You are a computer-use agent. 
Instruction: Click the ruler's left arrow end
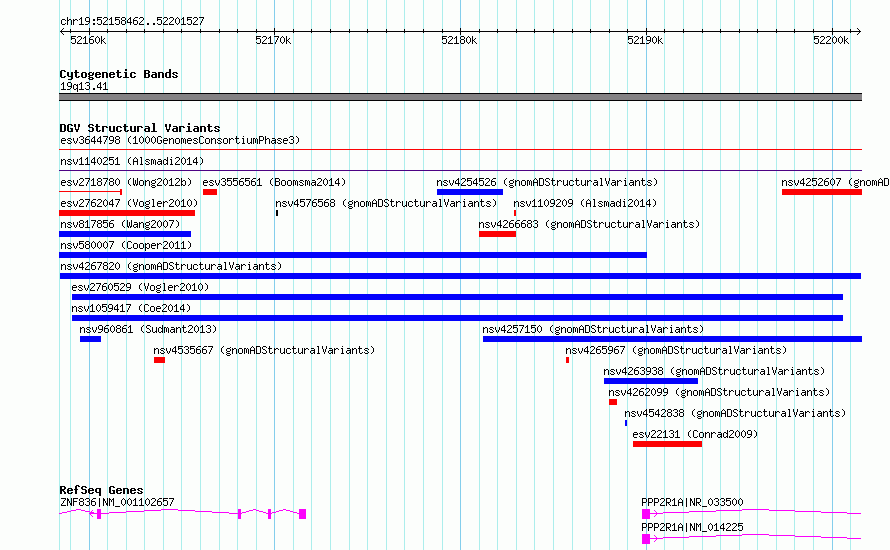tap(62, 31)
